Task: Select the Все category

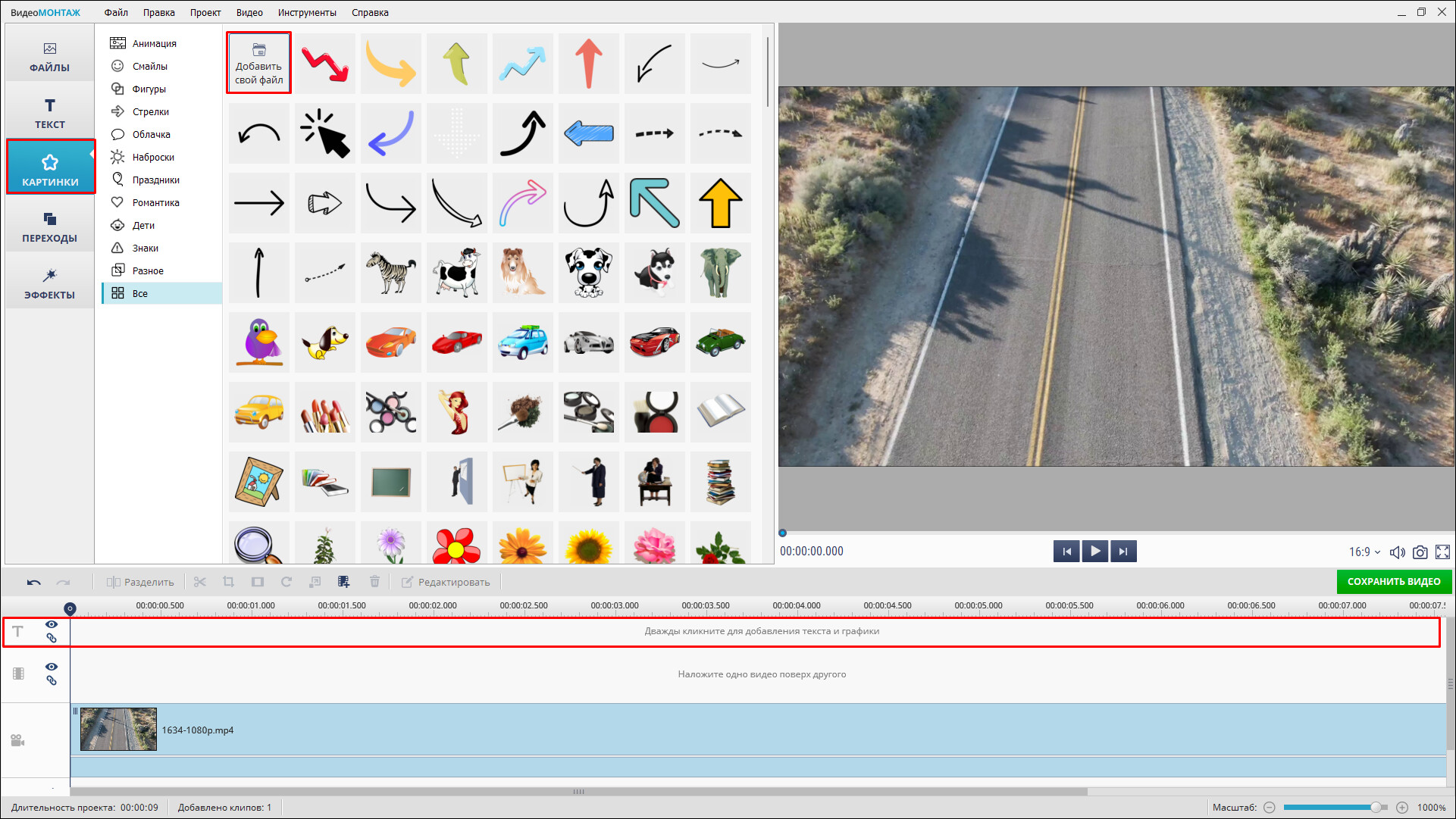Action: (x=161, y=293)
